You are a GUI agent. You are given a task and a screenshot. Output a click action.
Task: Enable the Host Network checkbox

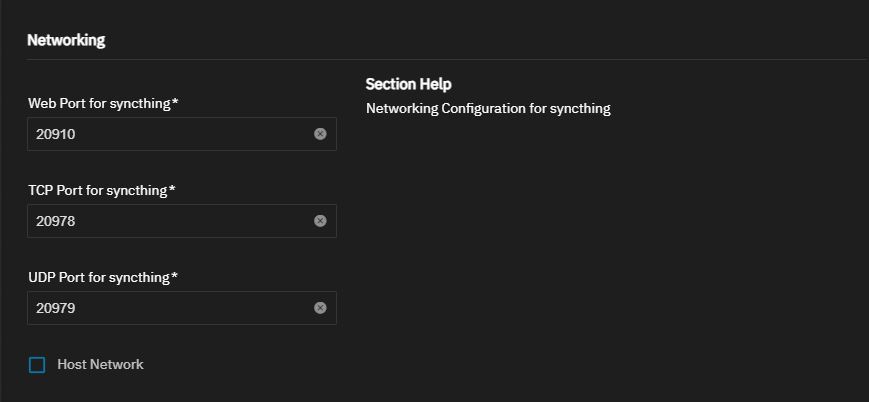37,365
